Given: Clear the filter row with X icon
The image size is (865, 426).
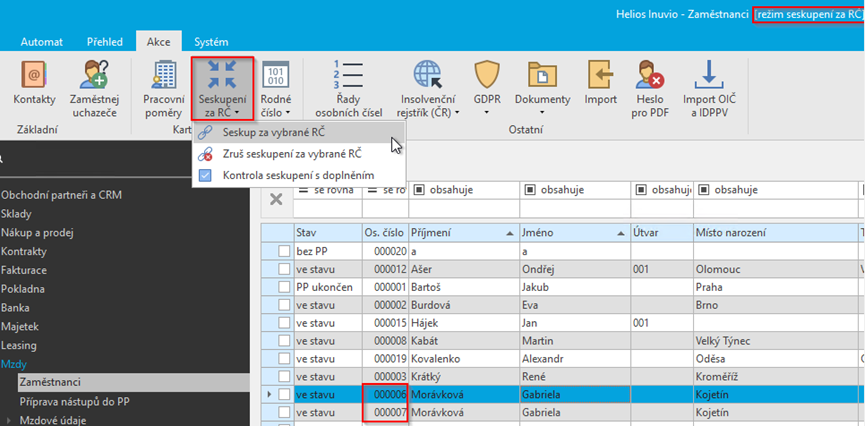Looking at the screenshot, I should [277, 199].
